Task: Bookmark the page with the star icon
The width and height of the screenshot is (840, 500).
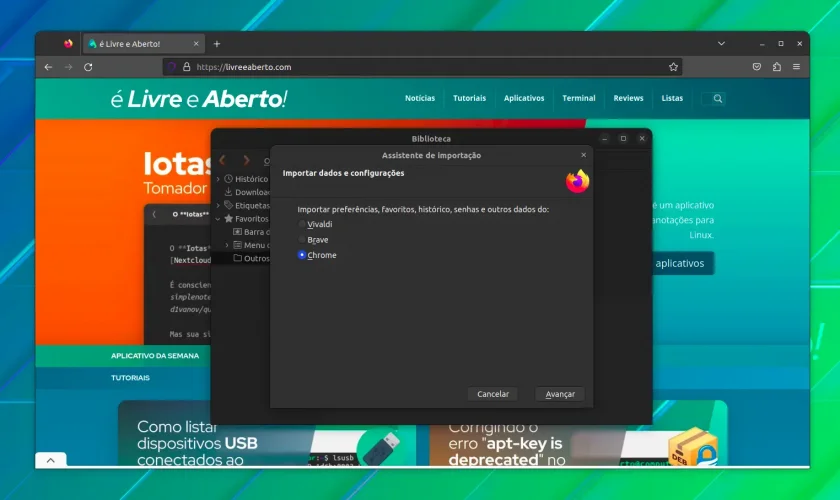Action: pos(673,67)
